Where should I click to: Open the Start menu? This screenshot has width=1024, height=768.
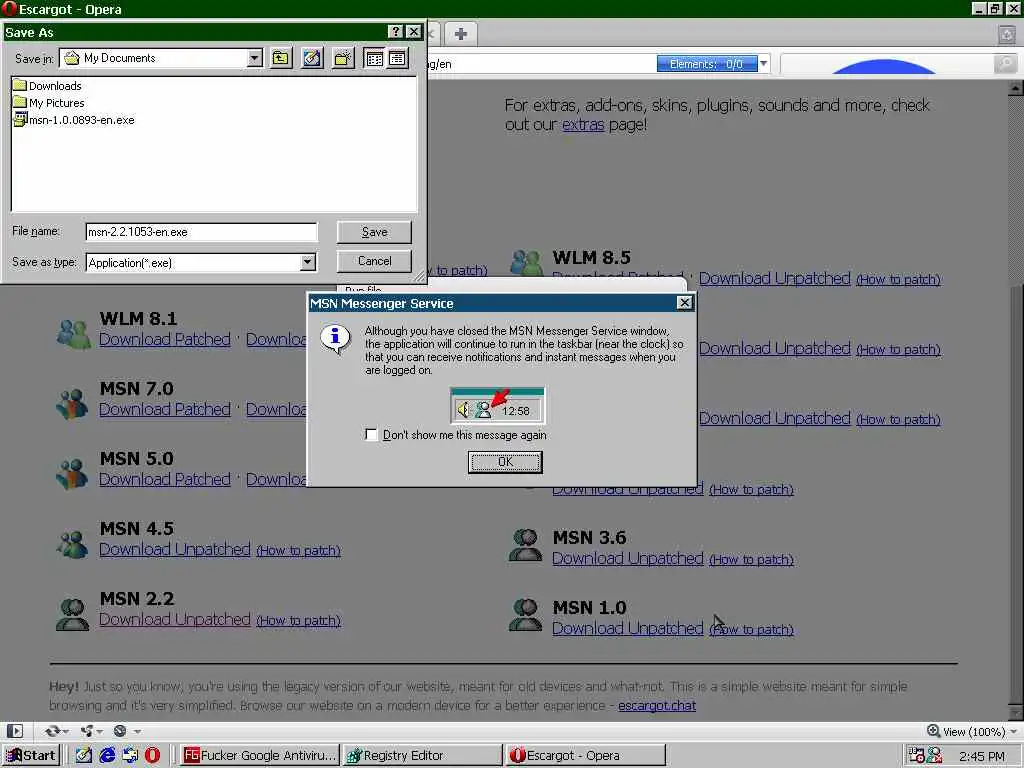click(x=31, y=756)
